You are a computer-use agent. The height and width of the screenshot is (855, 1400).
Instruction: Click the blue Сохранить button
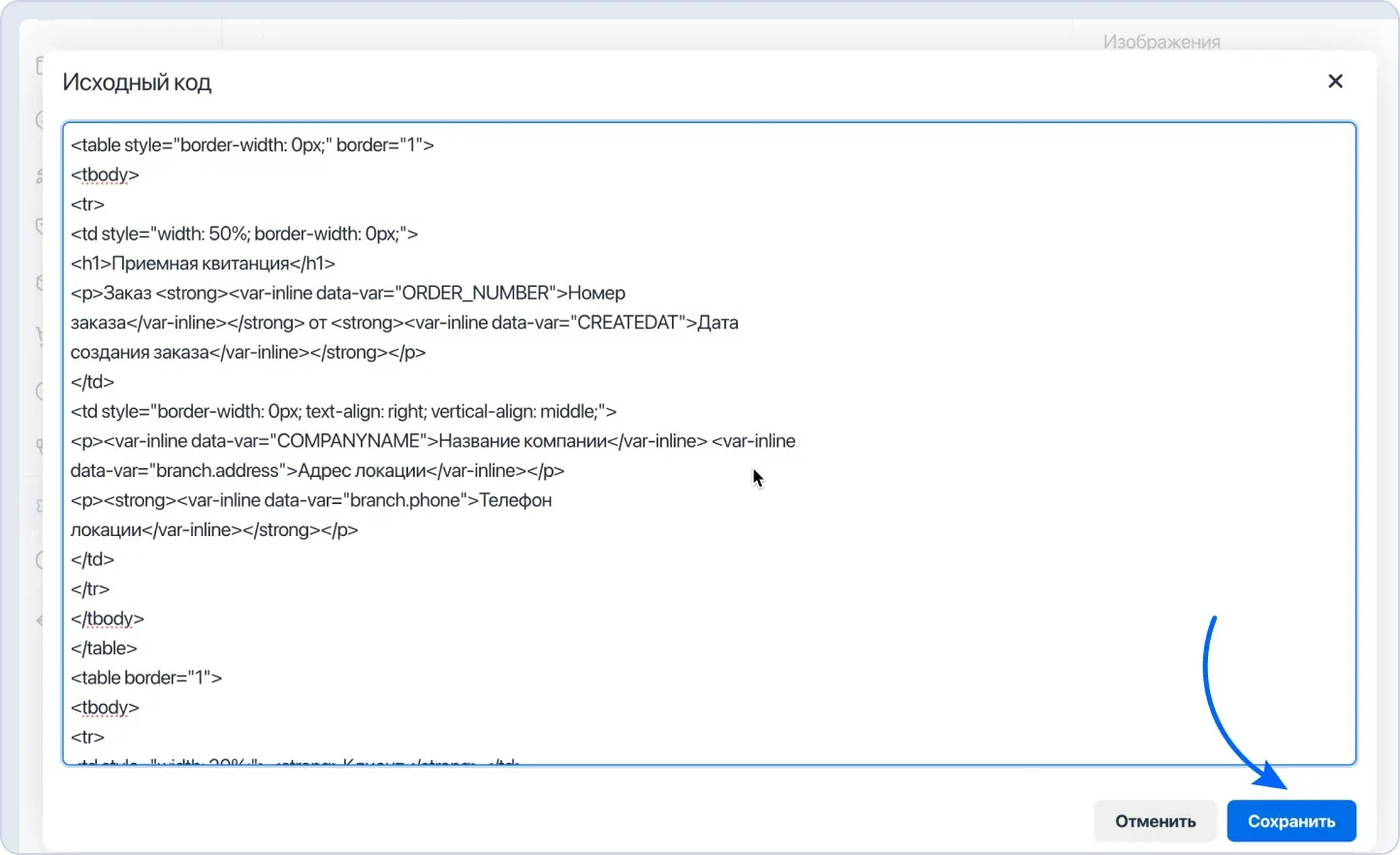[1290, 821]
